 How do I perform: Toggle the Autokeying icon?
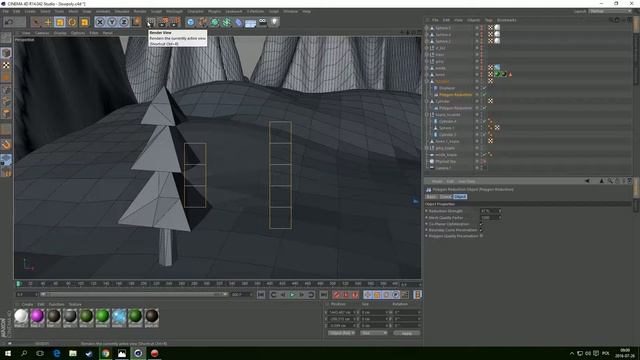(346, 295)
